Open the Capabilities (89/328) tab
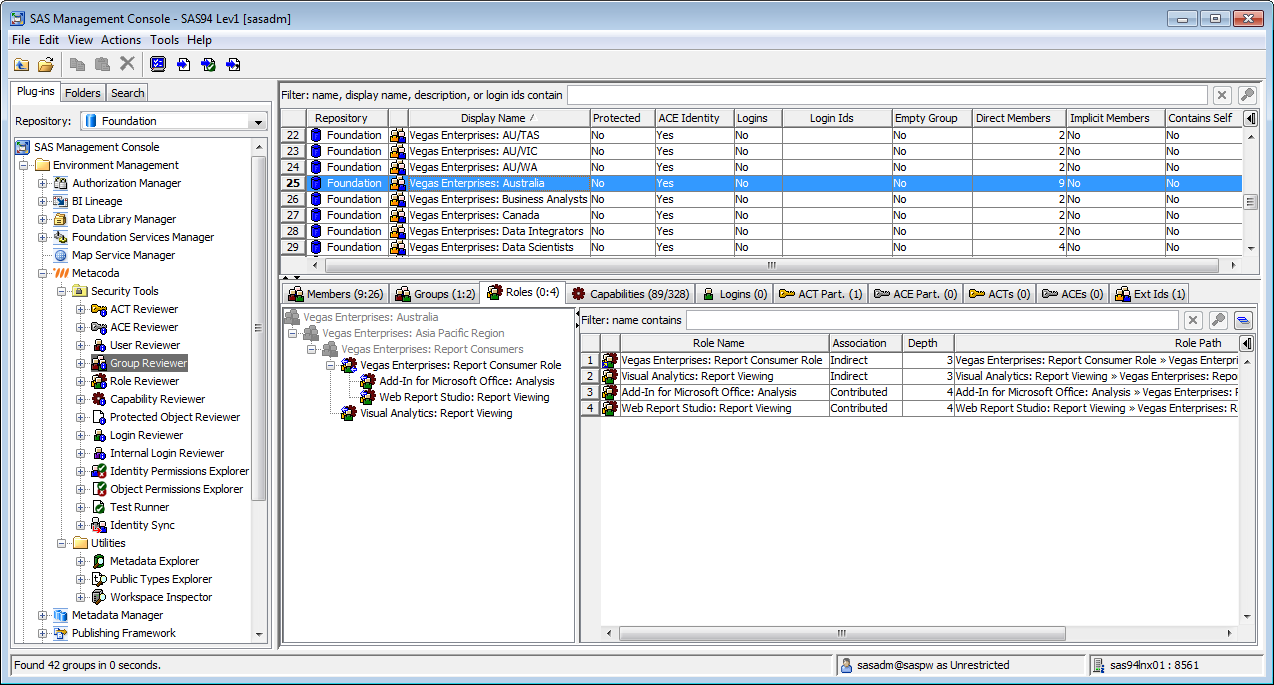Screen dimensions: 1274x685 coord(629,293)
